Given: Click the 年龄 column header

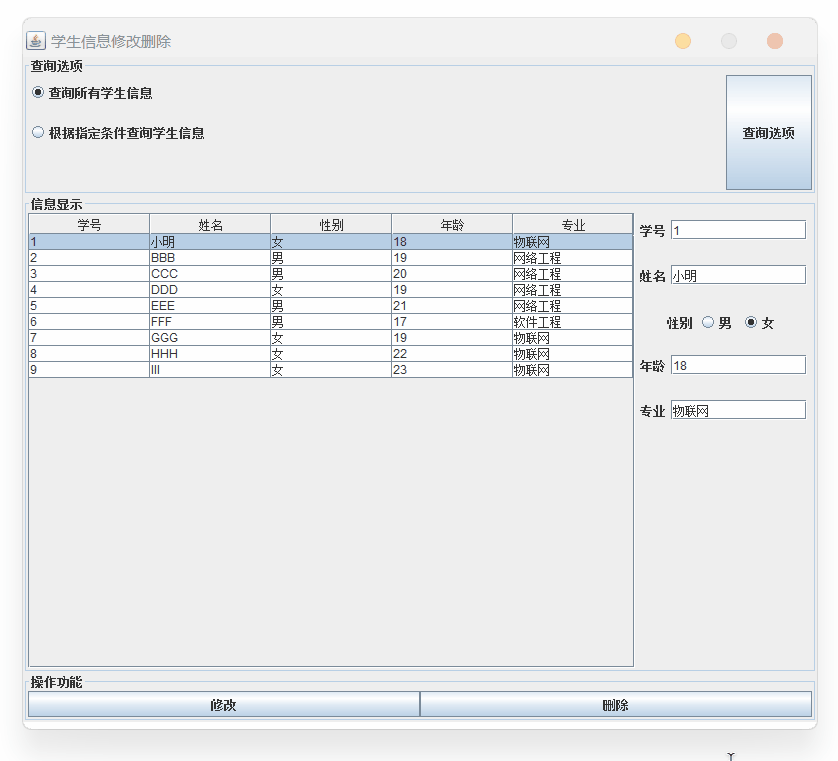Looking at the screenshot, I should tap(452, 224).
